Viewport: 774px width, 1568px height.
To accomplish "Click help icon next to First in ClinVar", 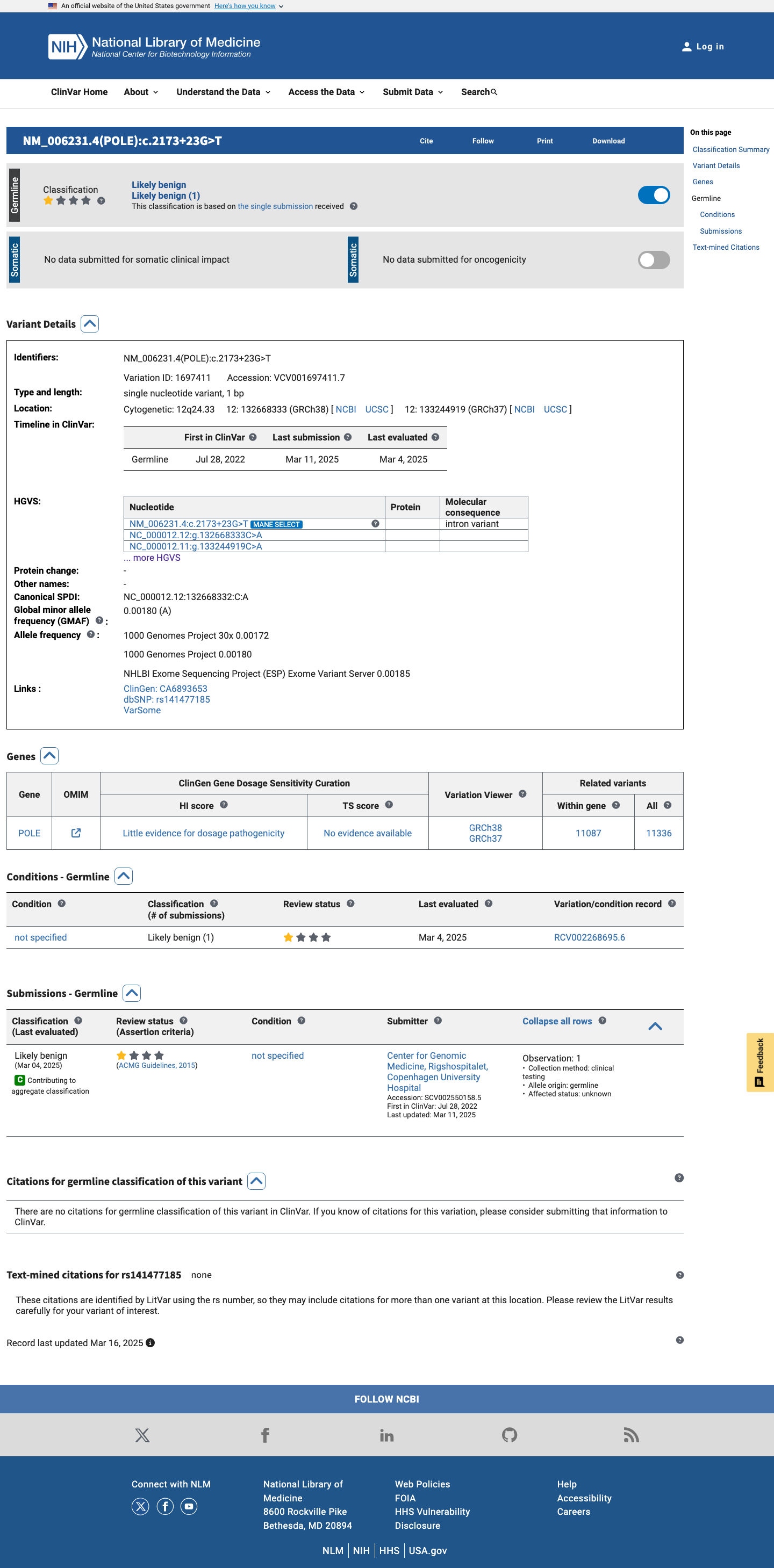I will (253, 437).
